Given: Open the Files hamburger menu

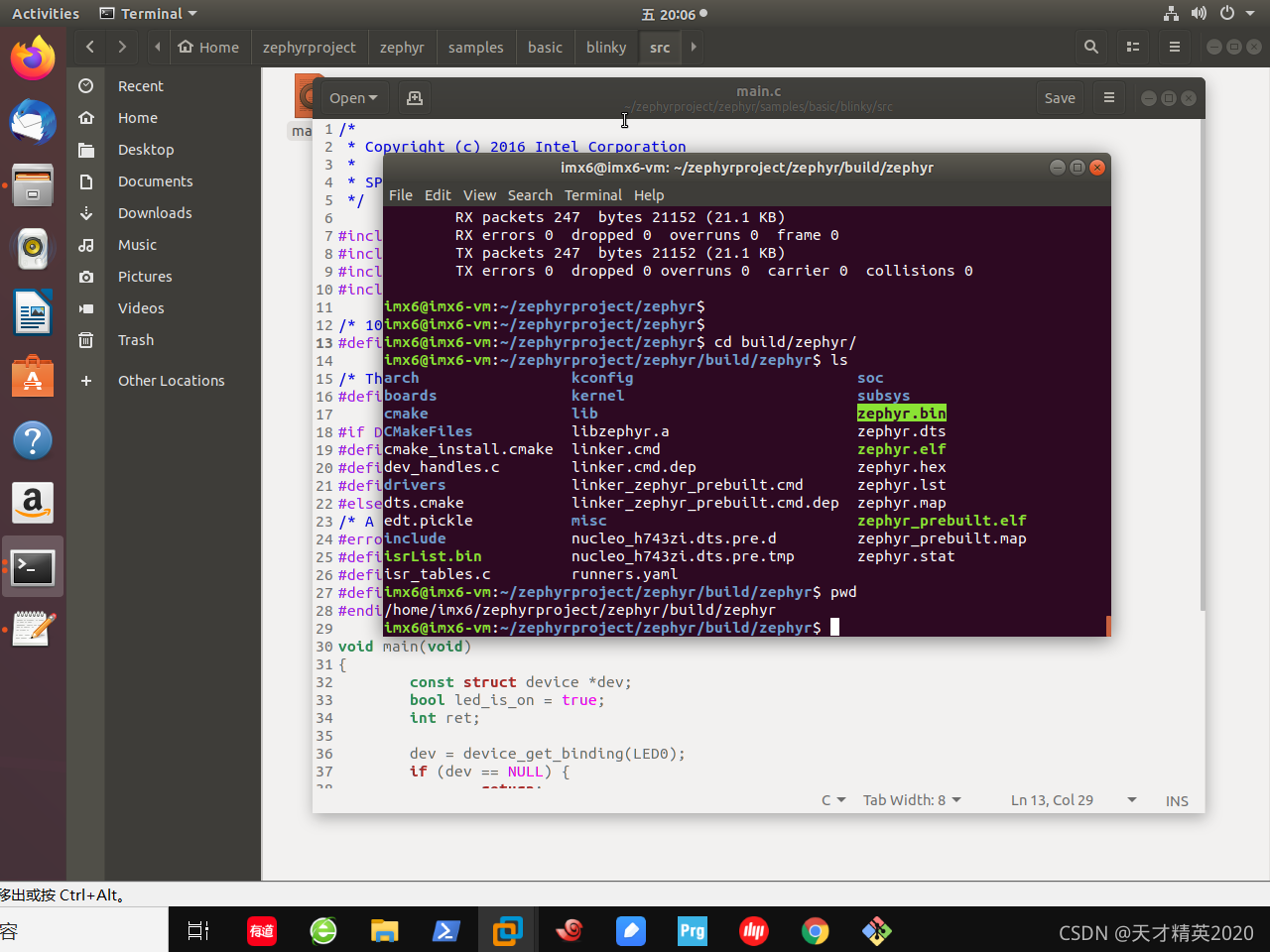Looking at the screenshot, I should tap(1175, 47).
